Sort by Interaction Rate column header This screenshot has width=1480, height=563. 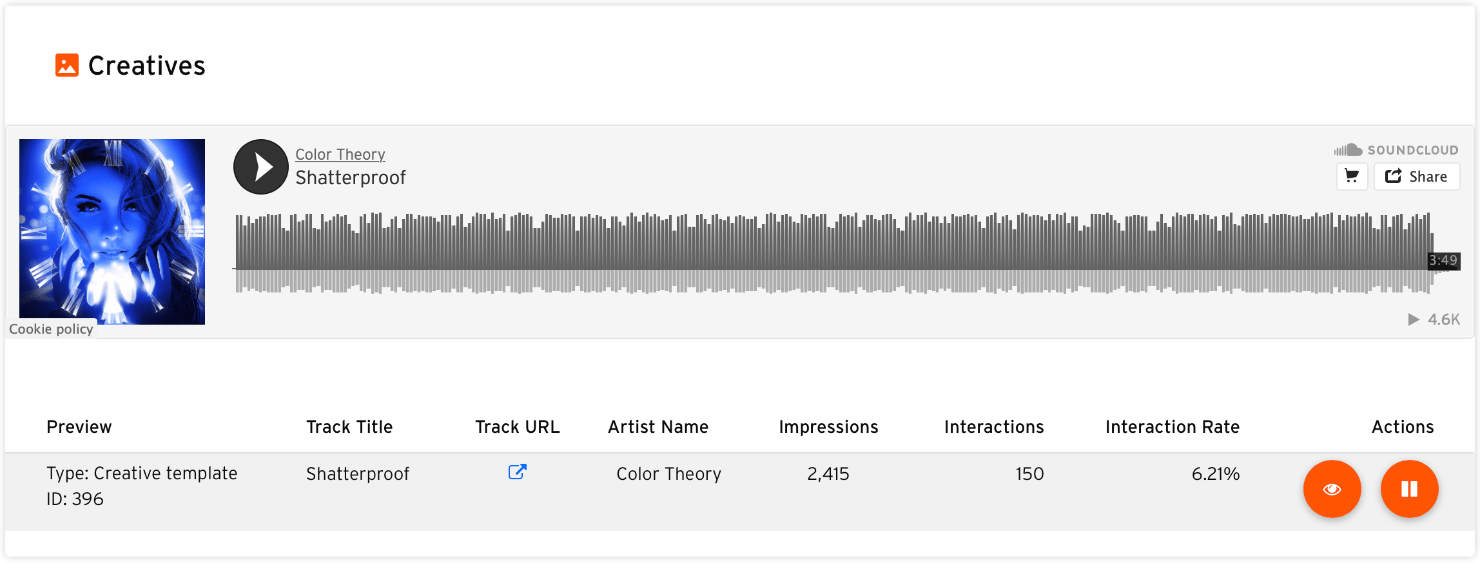(x=1172, y=427)
